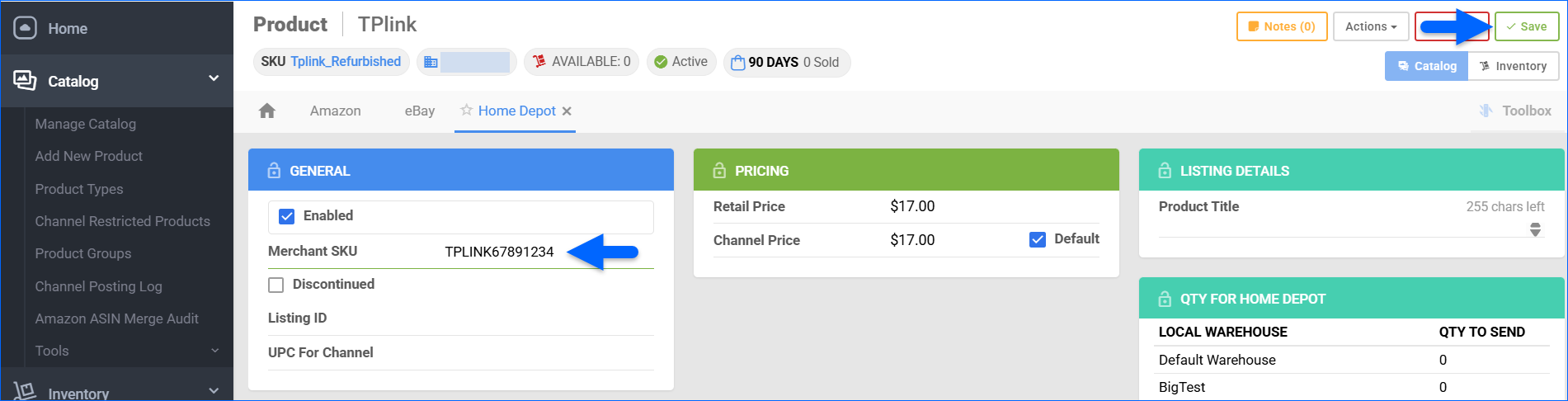
Task: Collapse the Catalog sidebar section
Action: (x=214, y=78)
